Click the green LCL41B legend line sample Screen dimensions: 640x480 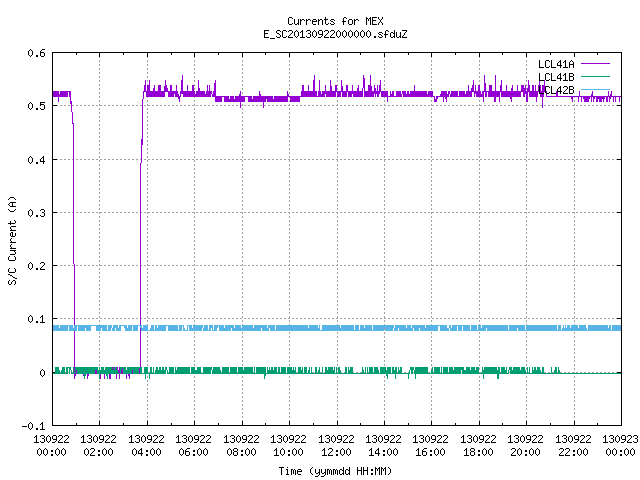pyautogui.click(x=595, y=76)
